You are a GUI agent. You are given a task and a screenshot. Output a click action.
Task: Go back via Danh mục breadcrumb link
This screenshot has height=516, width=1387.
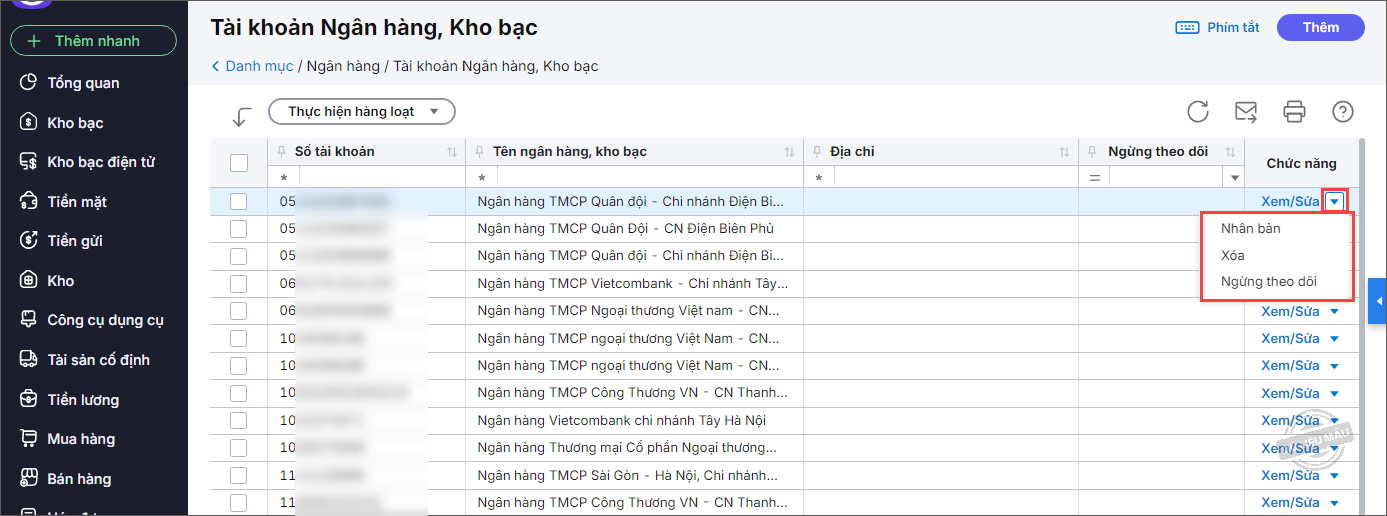pyautogui.click(x=258, y=67)
